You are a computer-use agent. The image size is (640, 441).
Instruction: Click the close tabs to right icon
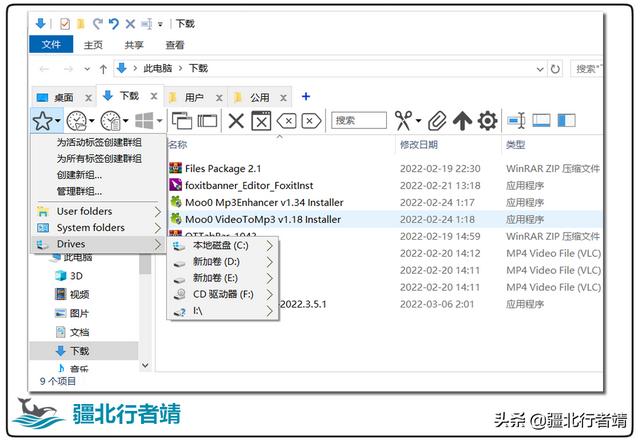tap(311, 121)
